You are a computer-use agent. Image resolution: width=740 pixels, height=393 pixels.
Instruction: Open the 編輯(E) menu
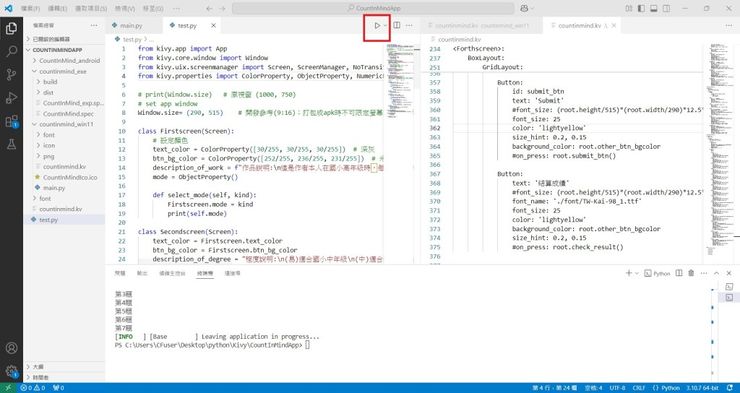[x=57, y=8]
